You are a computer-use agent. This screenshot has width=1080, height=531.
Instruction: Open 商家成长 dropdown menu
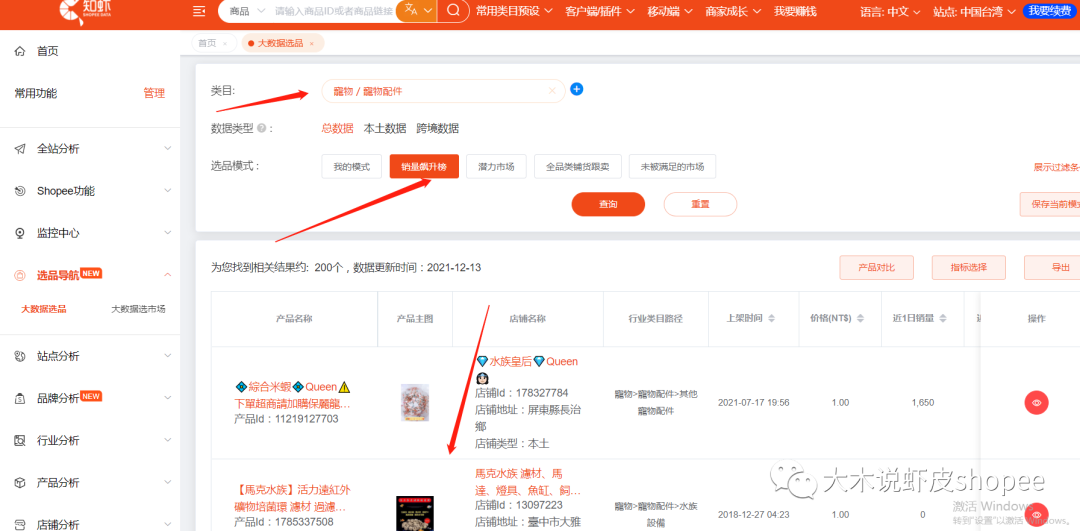tap(734, 11)
